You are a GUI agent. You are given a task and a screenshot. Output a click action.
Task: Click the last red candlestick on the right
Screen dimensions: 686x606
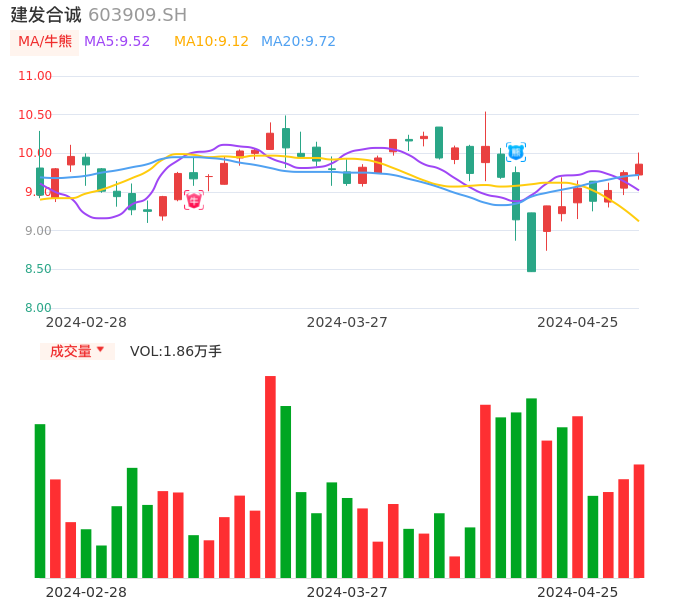coord(639,170)
